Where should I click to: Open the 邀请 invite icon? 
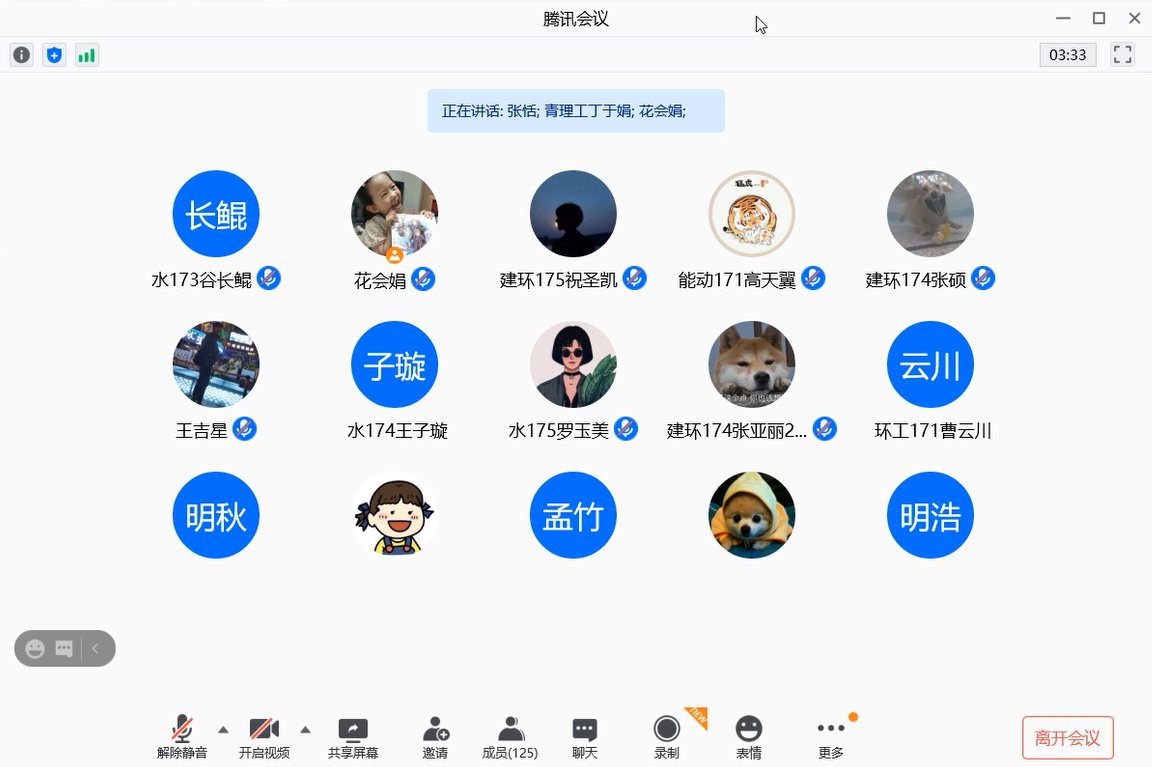coord(435,737)
